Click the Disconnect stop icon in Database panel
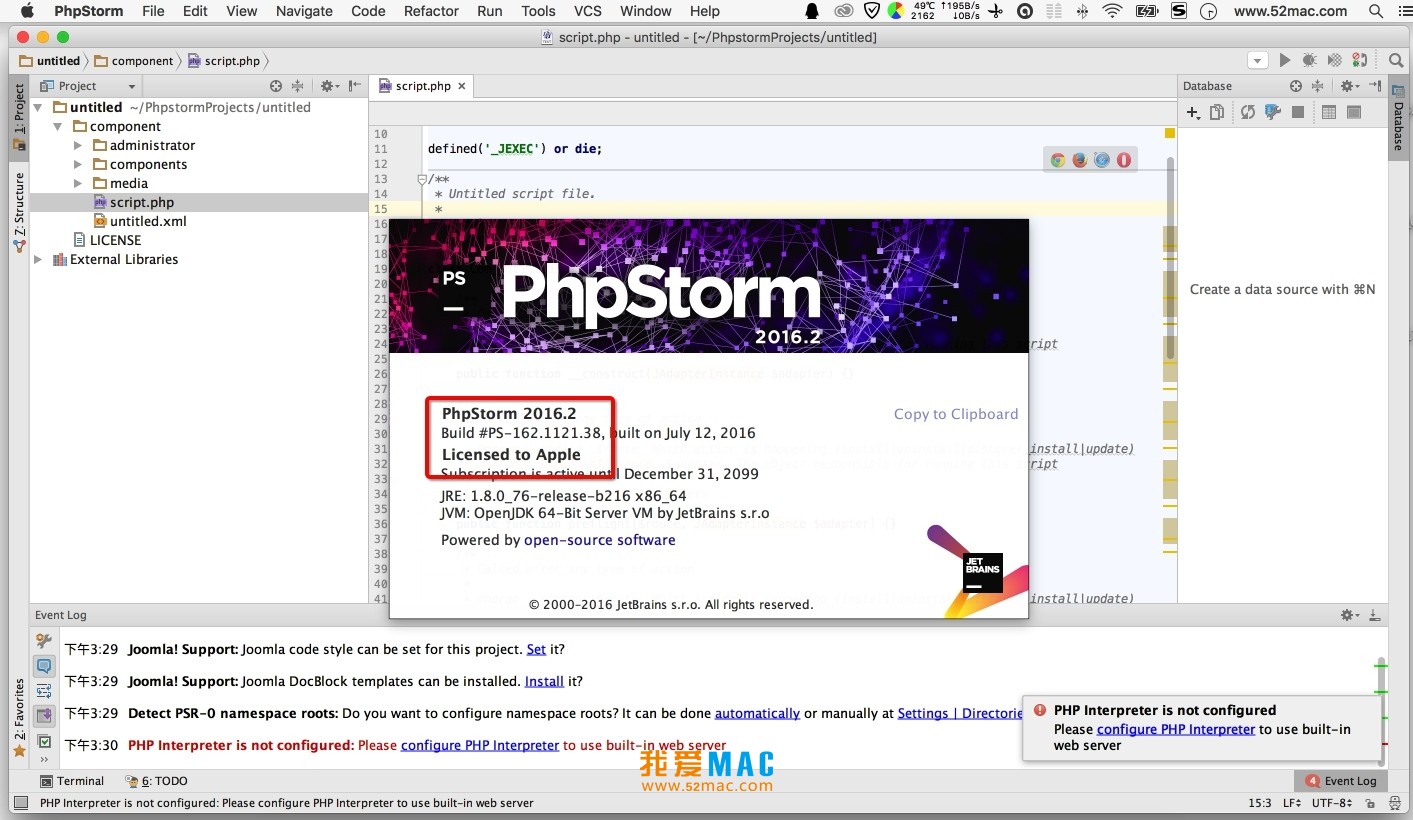Viewport: 1413px width, 820px height. [1298, 113]
